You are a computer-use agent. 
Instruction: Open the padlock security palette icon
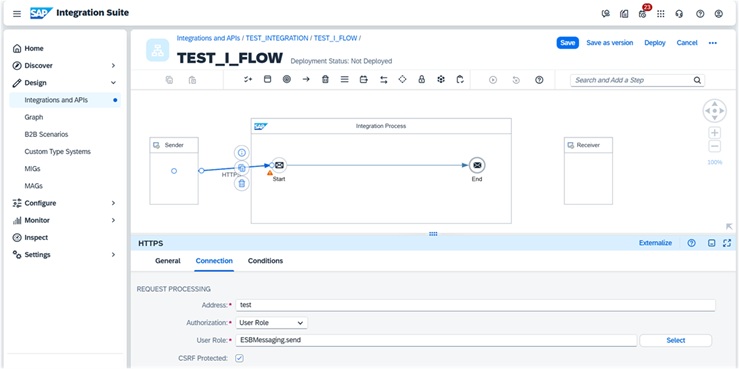coord(422,80)
